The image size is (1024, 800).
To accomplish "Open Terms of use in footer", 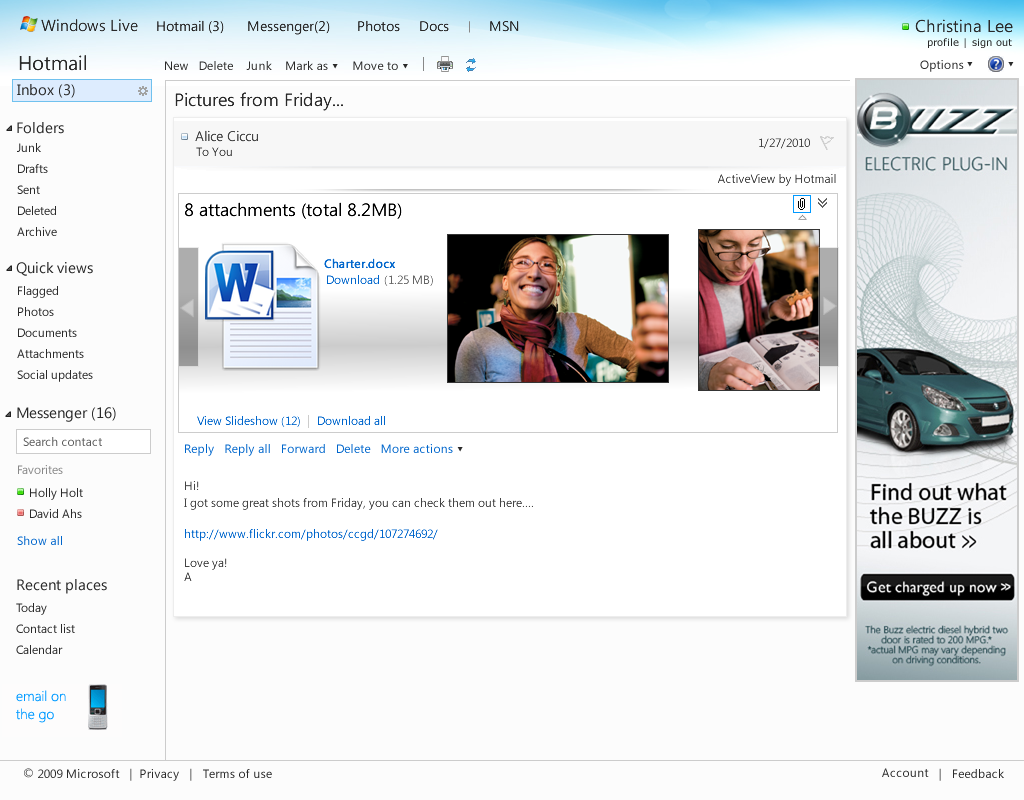I will [x=237, y=774].
